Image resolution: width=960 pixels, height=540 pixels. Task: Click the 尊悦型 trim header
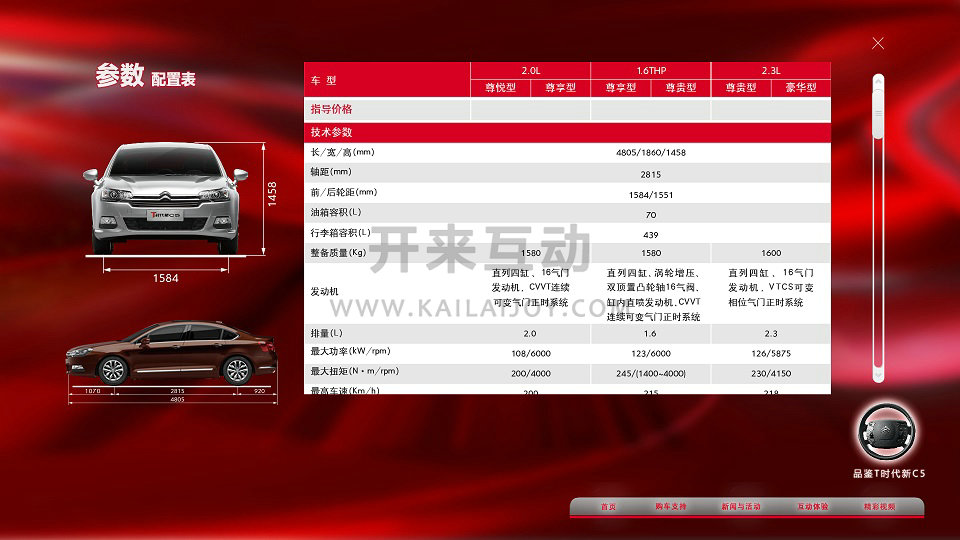(x=500, y=88)
